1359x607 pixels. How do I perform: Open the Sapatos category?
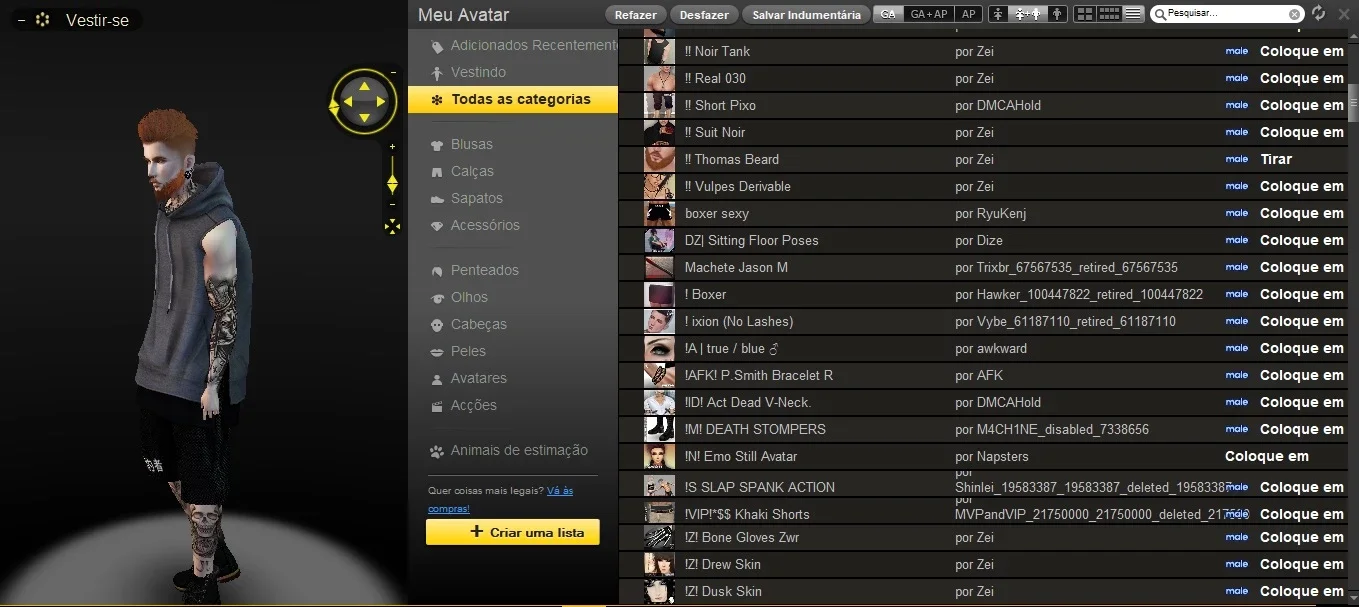click(x=467, y=198)
